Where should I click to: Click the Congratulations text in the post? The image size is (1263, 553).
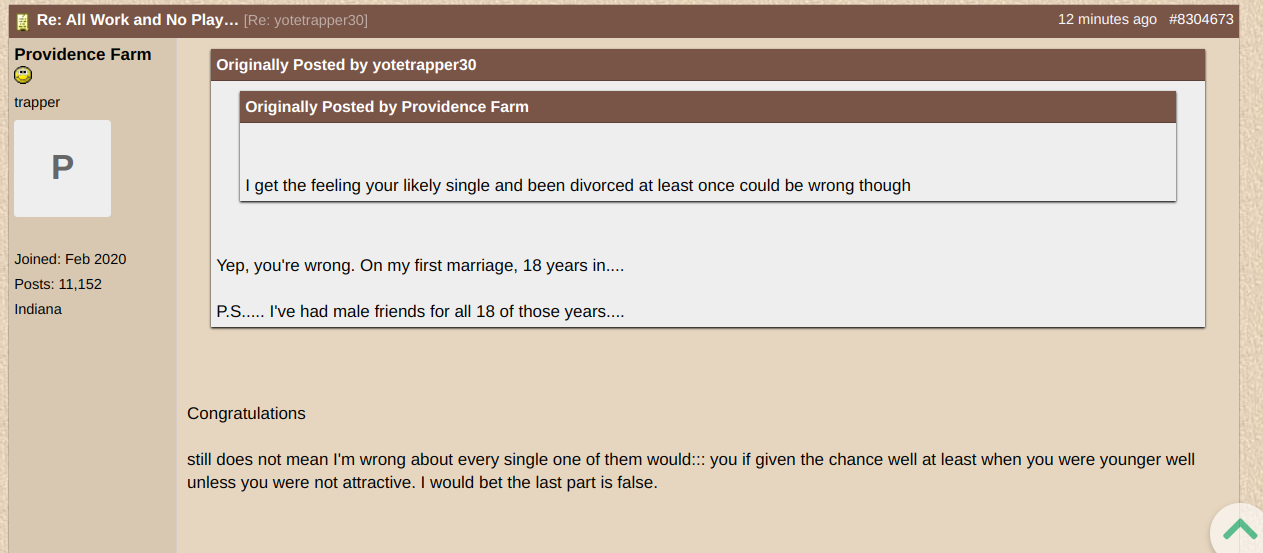pyautogui.click(x=246, y=413)
